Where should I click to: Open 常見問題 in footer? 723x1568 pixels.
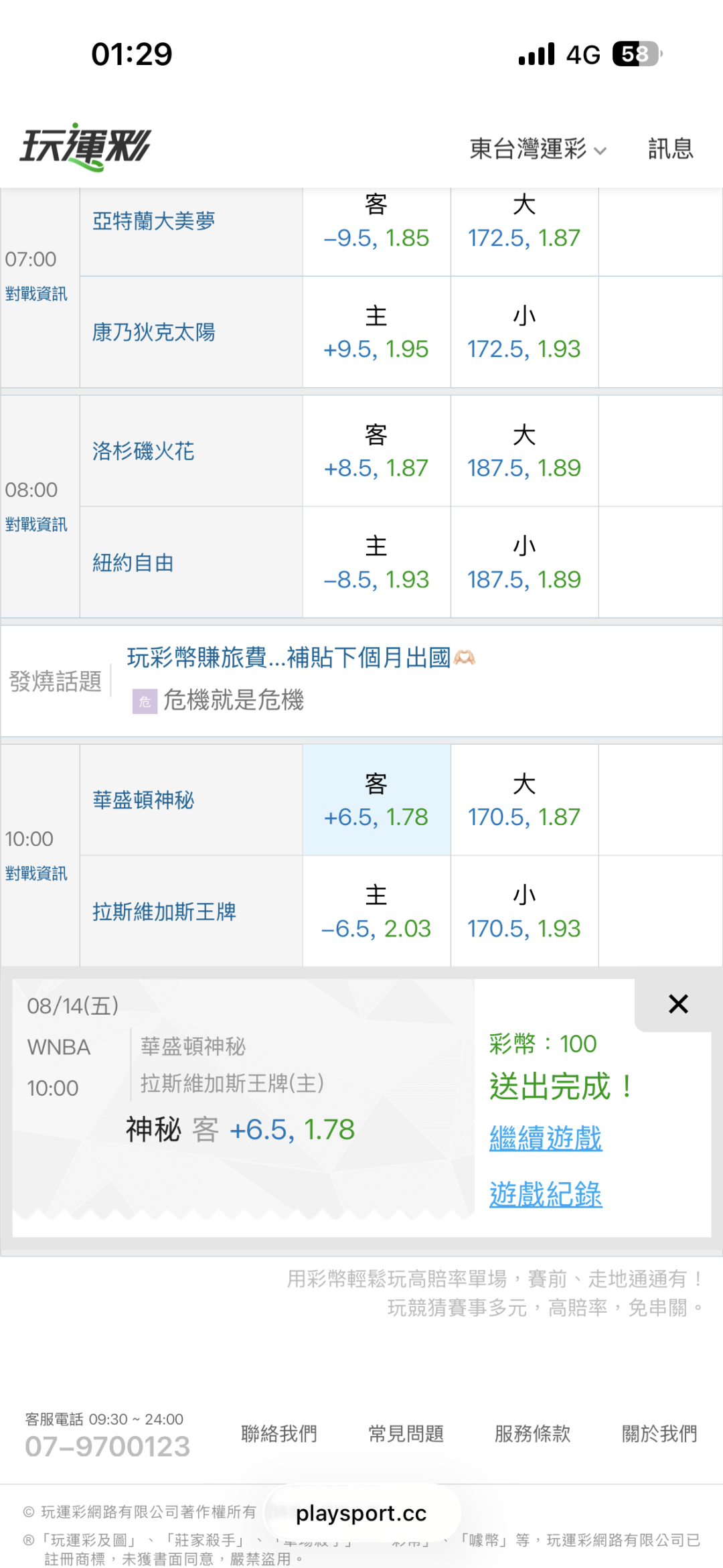406,1433
